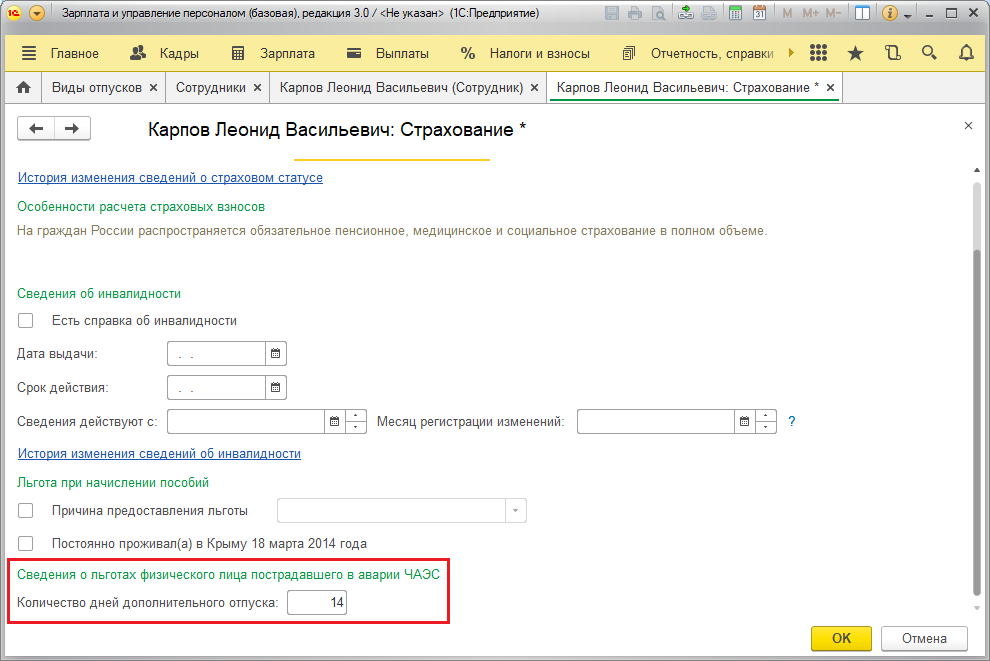Check Есть справка об инвалидности
The width and height of the screenshot is (990, 661).
26,321
